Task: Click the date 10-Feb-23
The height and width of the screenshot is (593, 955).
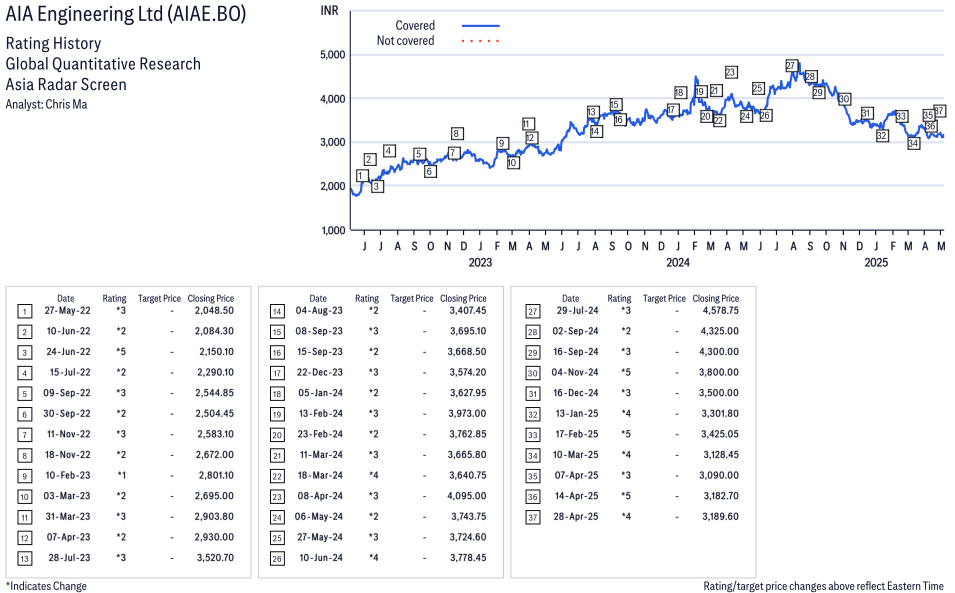Action: coord(68,475)
